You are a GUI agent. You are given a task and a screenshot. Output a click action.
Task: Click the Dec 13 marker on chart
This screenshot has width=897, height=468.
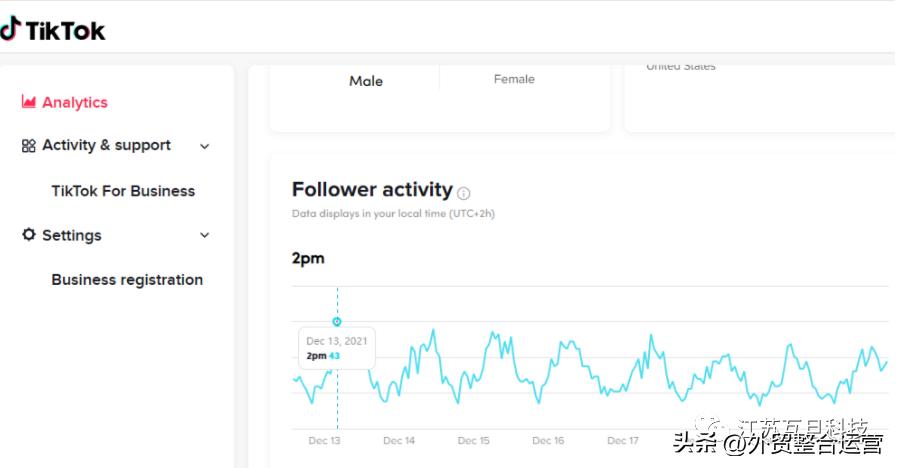[x=337, y=322]
